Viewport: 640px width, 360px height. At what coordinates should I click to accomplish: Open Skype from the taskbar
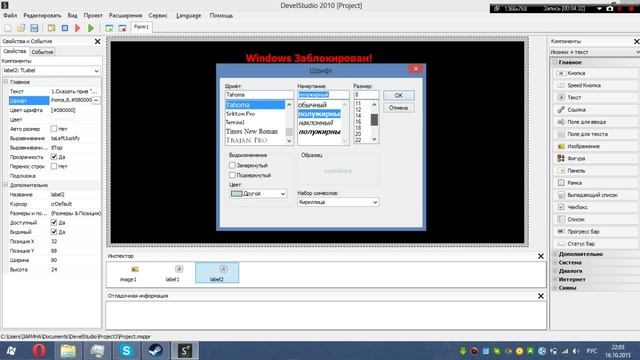[x=126, y=351]
